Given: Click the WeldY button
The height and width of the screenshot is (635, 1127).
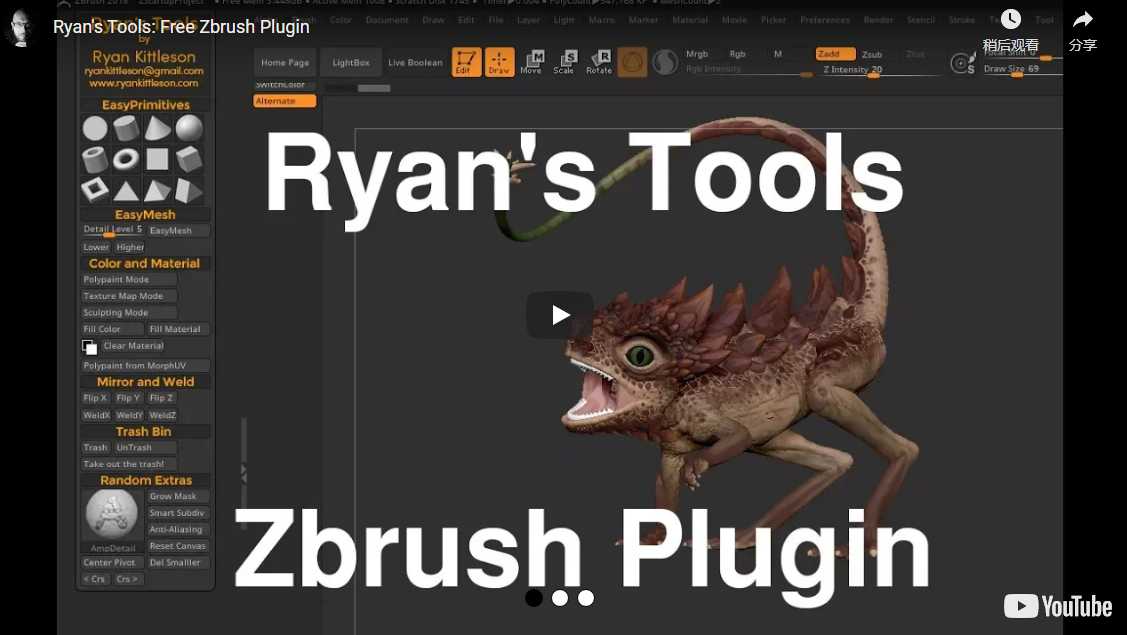Looking at the screenshot, I should (129, 416).
